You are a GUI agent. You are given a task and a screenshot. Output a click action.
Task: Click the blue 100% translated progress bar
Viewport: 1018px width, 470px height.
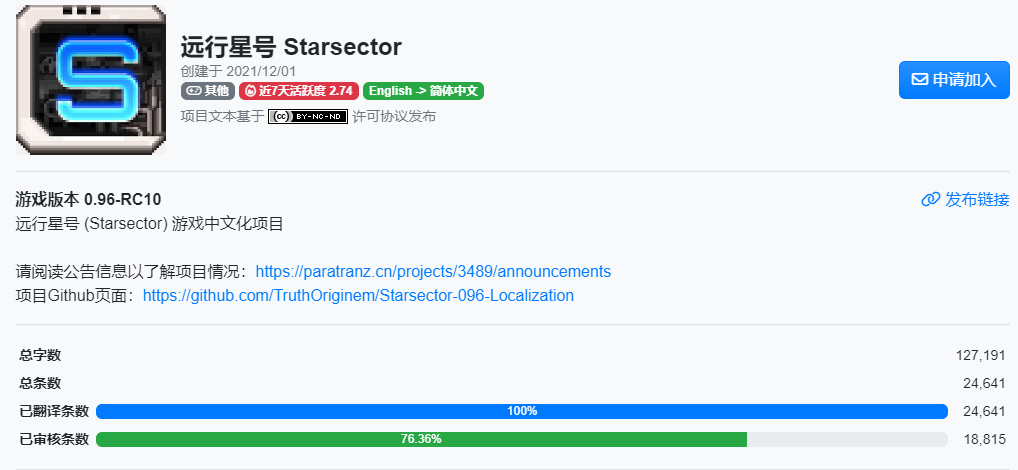[x=521, y=411]
